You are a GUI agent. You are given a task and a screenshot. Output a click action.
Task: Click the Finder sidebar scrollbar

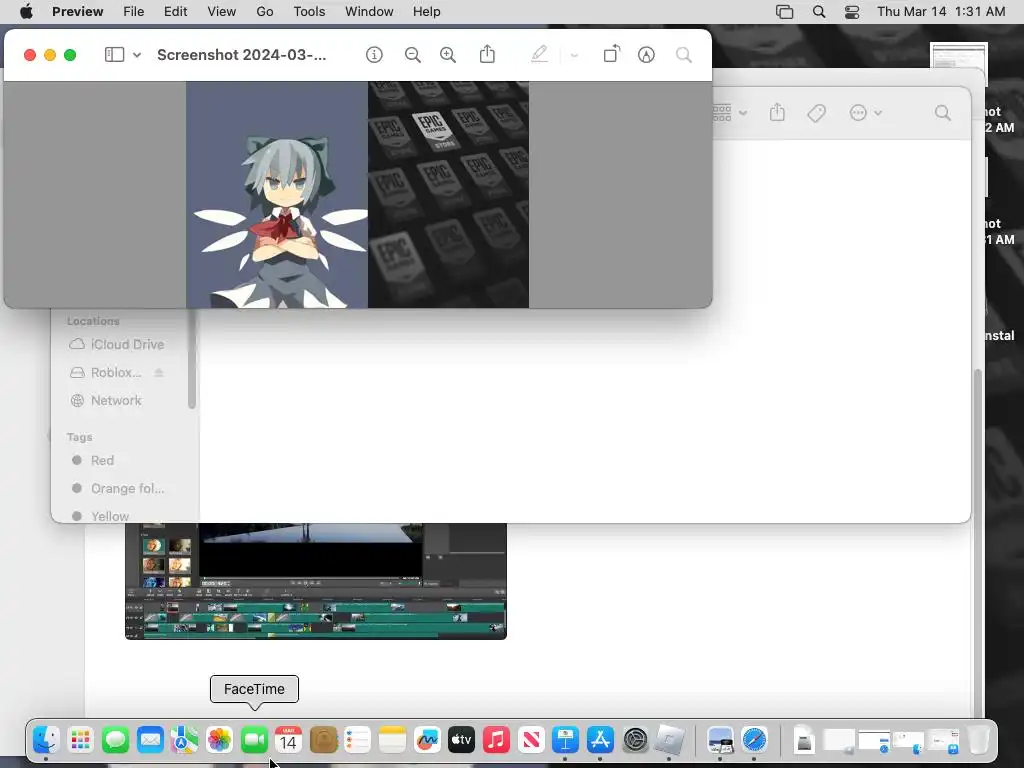(192, 359)
